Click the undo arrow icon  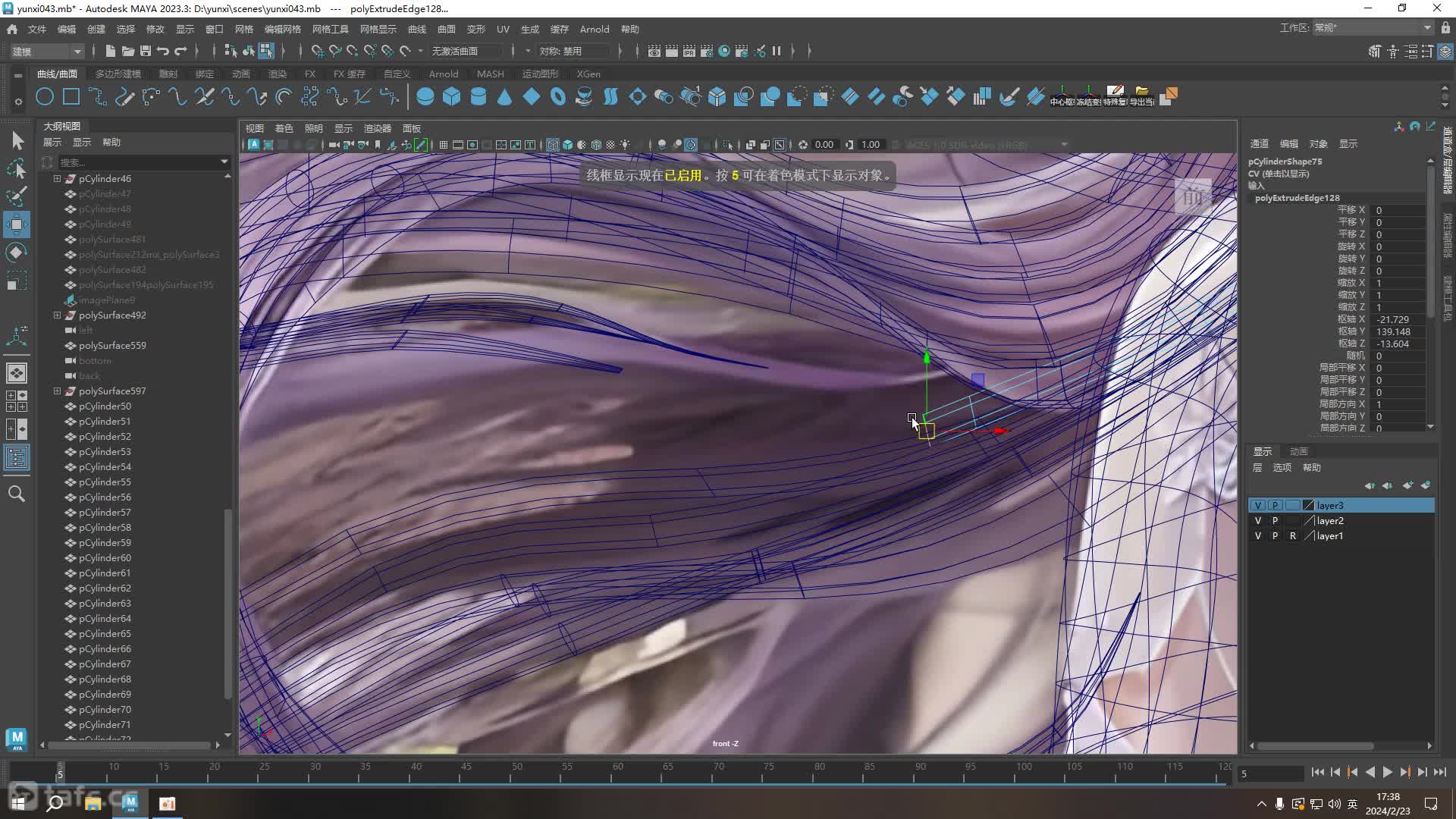162,51
